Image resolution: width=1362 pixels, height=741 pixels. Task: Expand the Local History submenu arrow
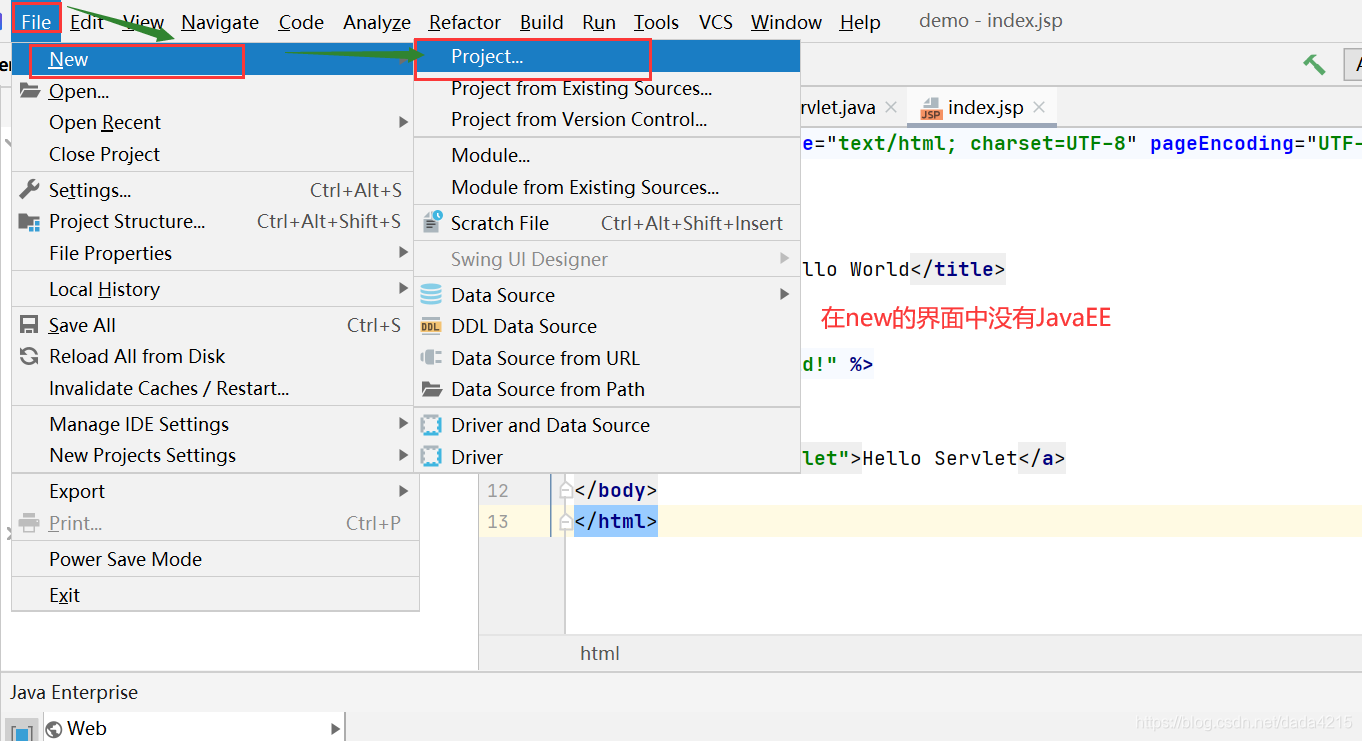pos(403,289)
